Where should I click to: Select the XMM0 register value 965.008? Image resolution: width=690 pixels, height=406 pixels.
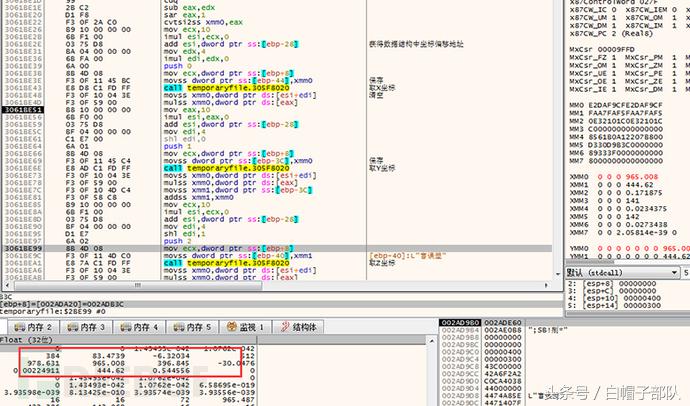pyautogui.click(x=642, y=177)
